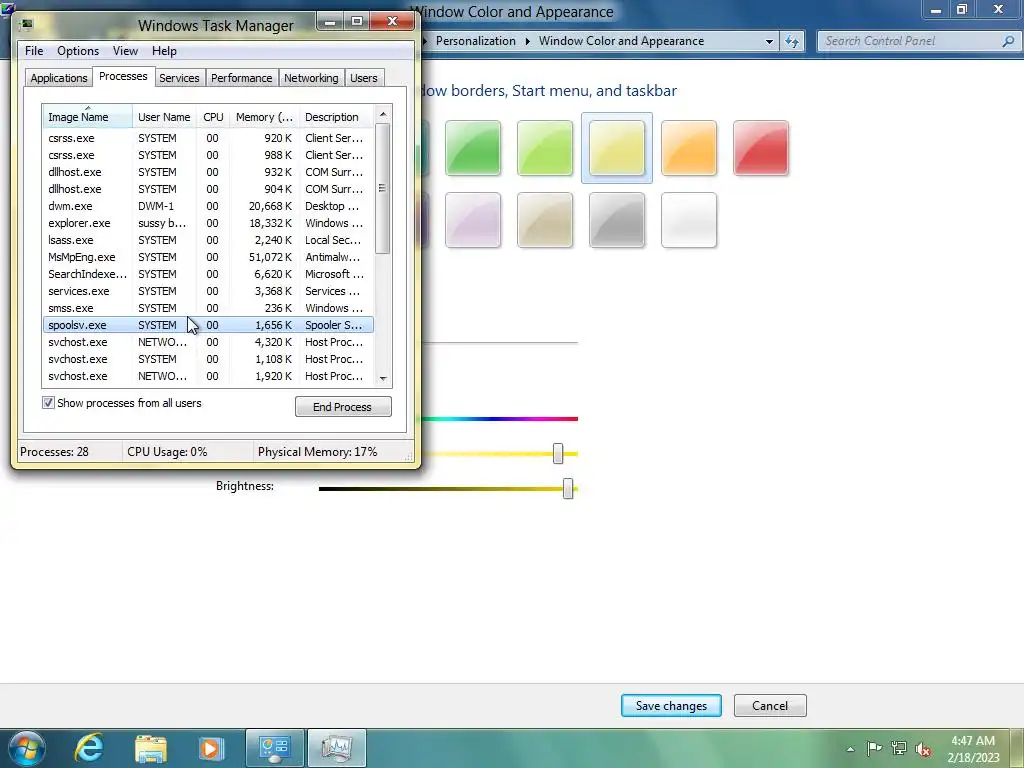Select the yellow color swatch
This screenshot has height=768, width=1024.
616,148
